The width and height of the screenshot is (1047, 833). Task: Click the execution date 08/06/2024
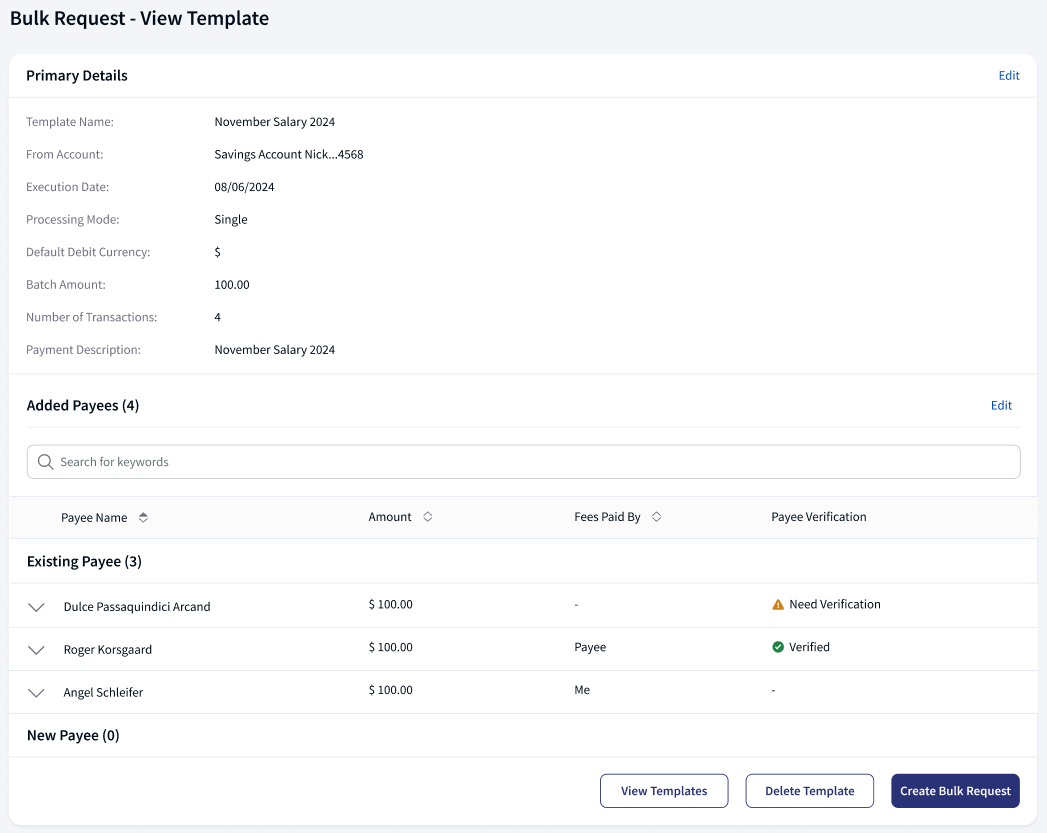(244, 187)
